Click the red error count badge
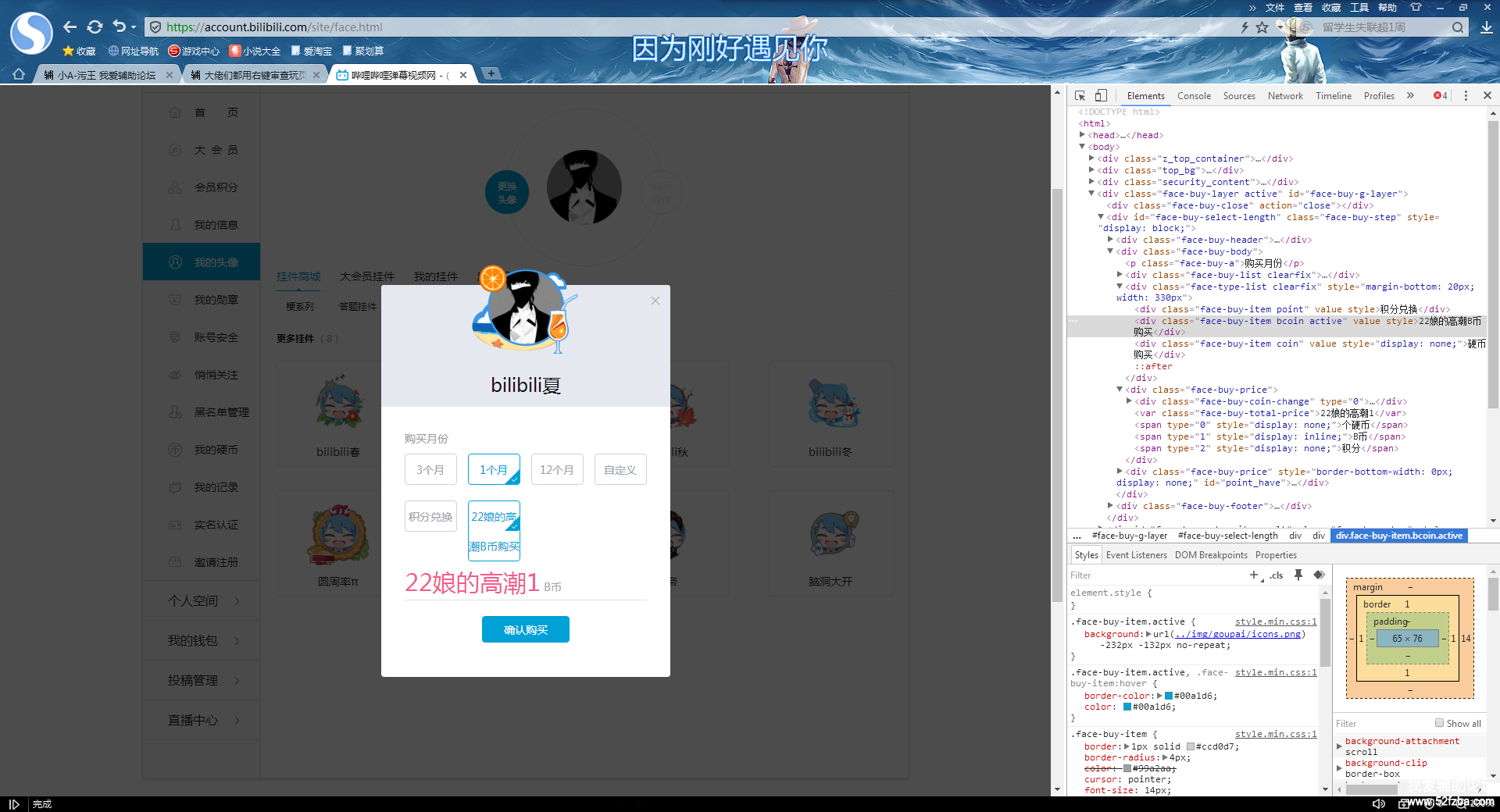 (1440, 96)
